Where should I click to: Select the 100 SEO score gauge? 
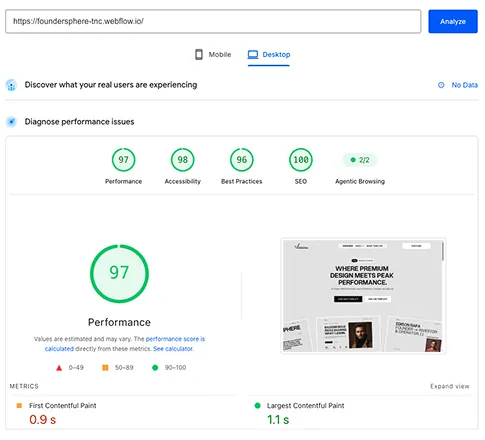click(301, 160)
